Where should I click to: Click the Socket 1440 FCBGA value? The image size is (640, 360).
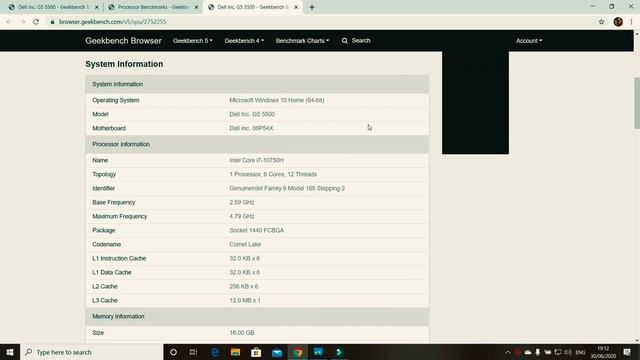click(256, 231)
